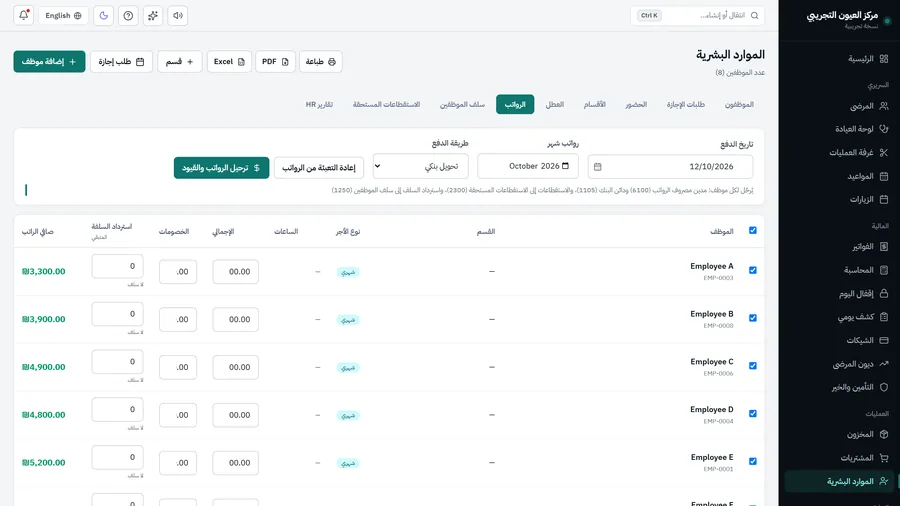Open the notifications bell

[24, 15]
